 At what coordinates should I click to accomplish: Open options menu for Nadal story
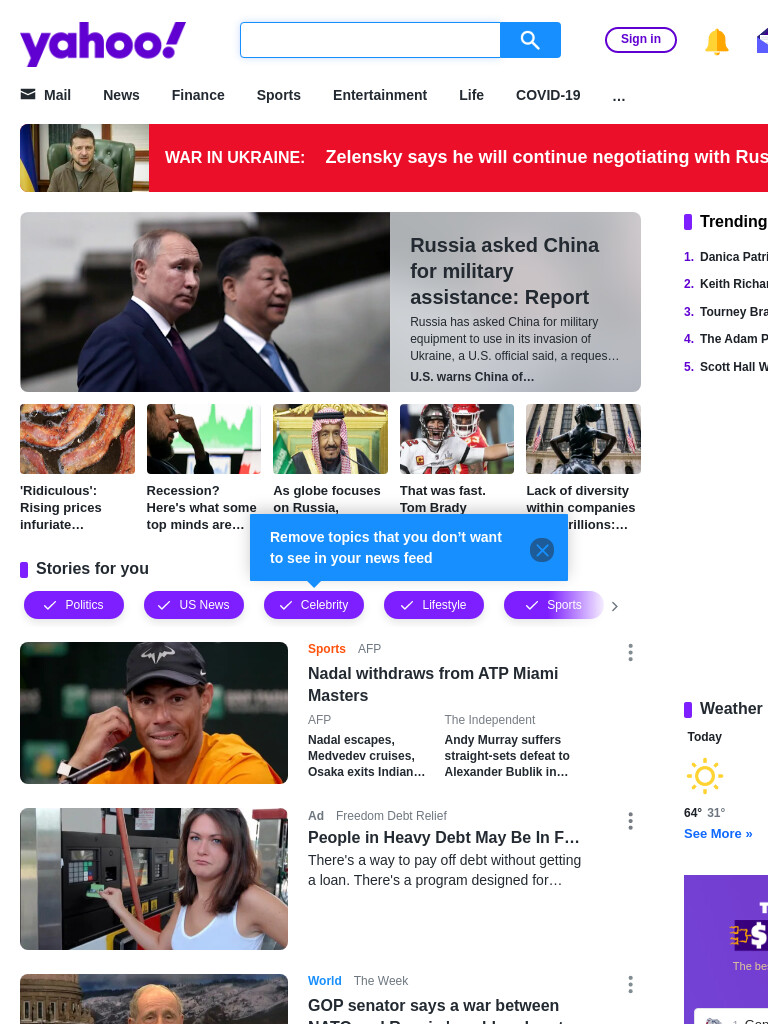[630, 652]
